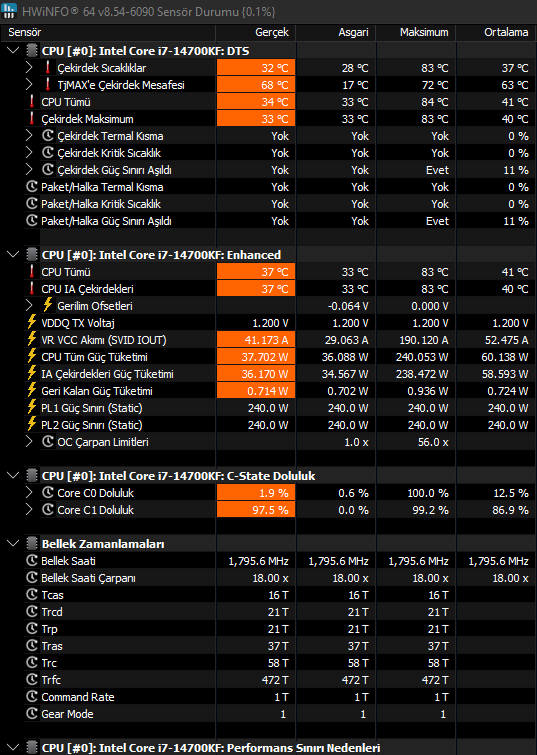Collapse the Bellek Zamanlamaları group
Image resolution: width=537 pixels, height=755 pixels.
13,544
